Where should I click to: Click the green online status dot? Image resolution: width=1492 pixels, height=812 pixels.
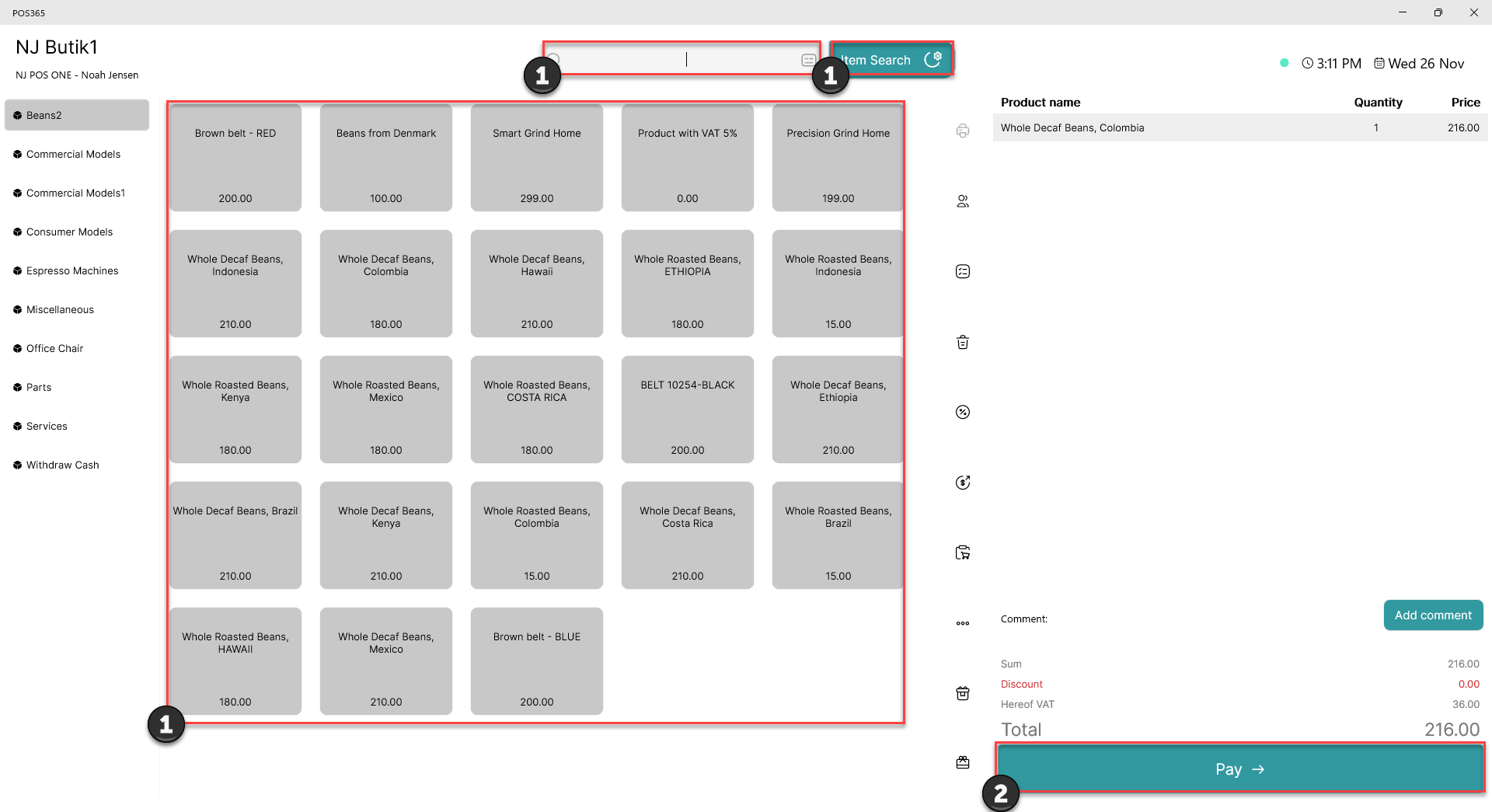pyautogui.click(x=1285, y=63)
